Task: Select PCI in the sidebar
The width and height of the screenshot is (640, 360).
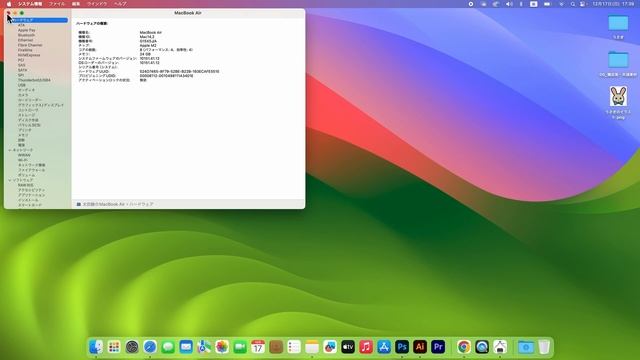Action: click(21, 60)
